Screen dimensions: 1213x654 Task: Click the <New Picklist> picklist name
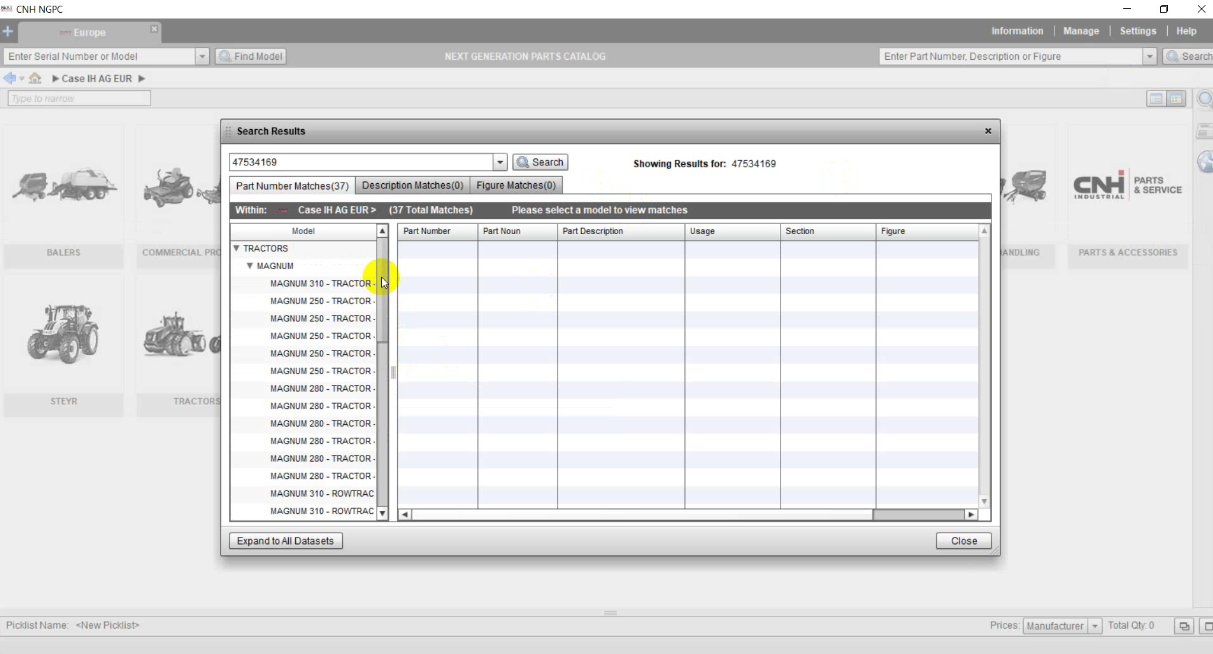[107, 626]
